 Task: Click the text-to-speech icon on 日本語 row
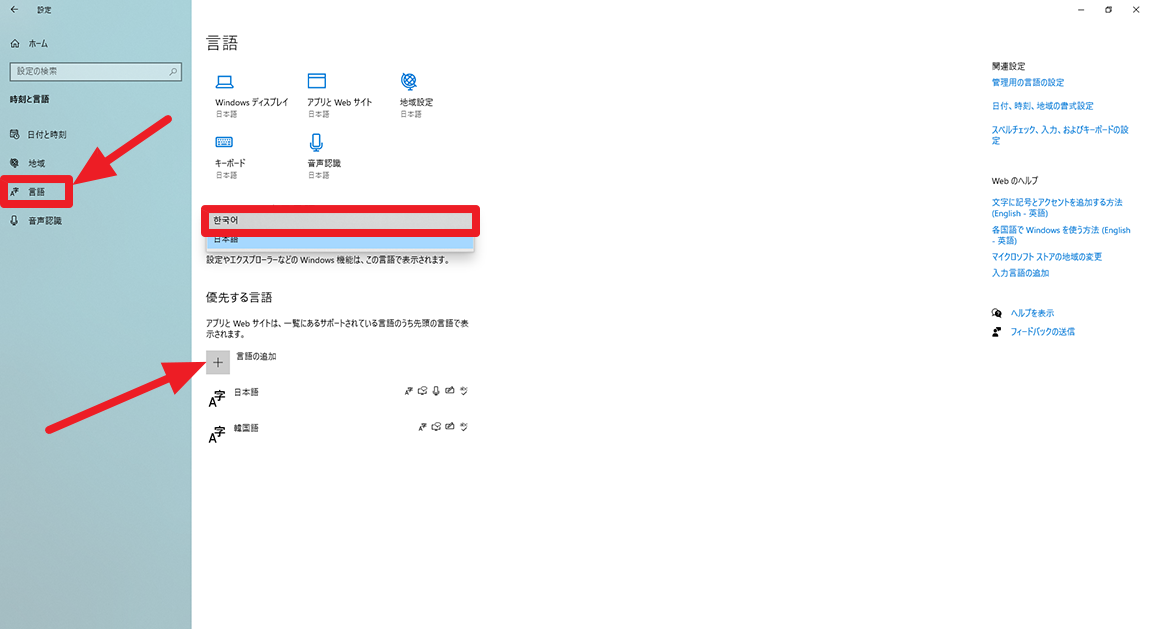[x=422, y=391]
